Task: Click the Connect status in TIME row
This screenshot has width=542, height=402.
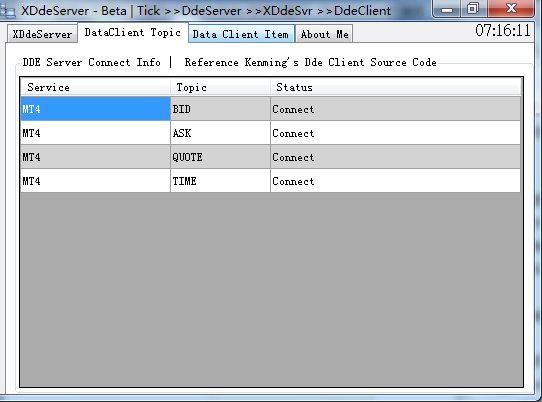Action: 395,181
